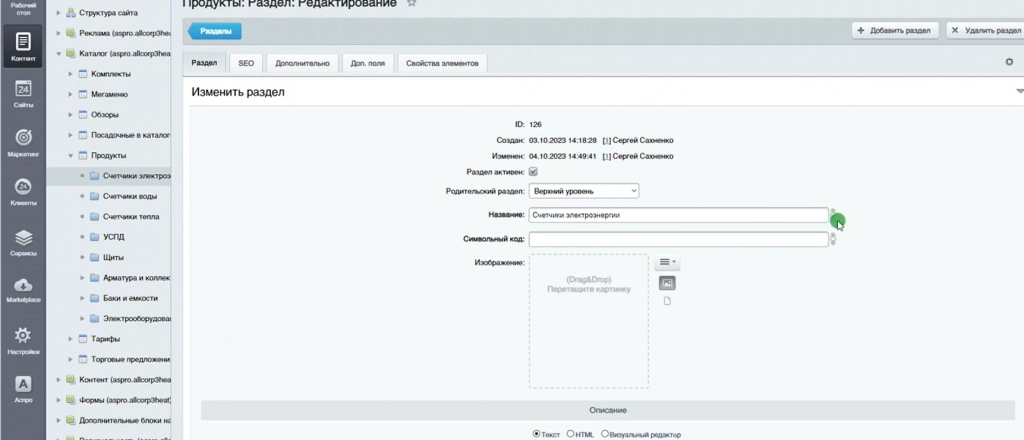Expand the Арматура и коллекторы node
The image size is (1024, 440).
pos(82,278)
